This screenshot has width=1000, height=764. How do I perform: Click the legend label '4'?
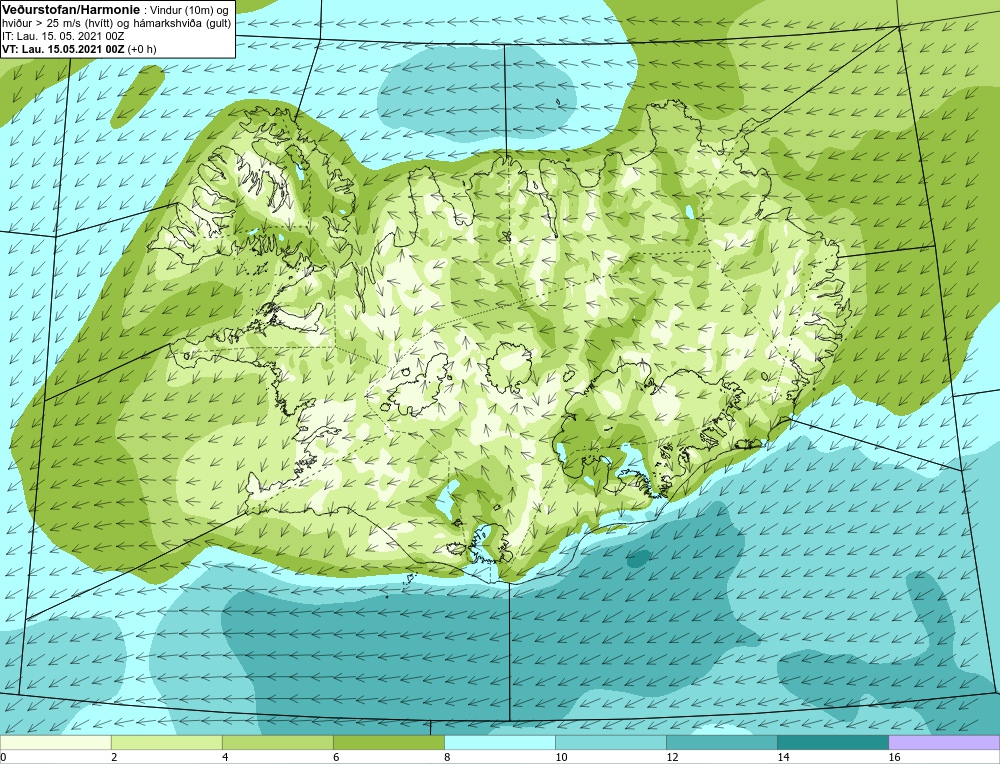[224, 757]
